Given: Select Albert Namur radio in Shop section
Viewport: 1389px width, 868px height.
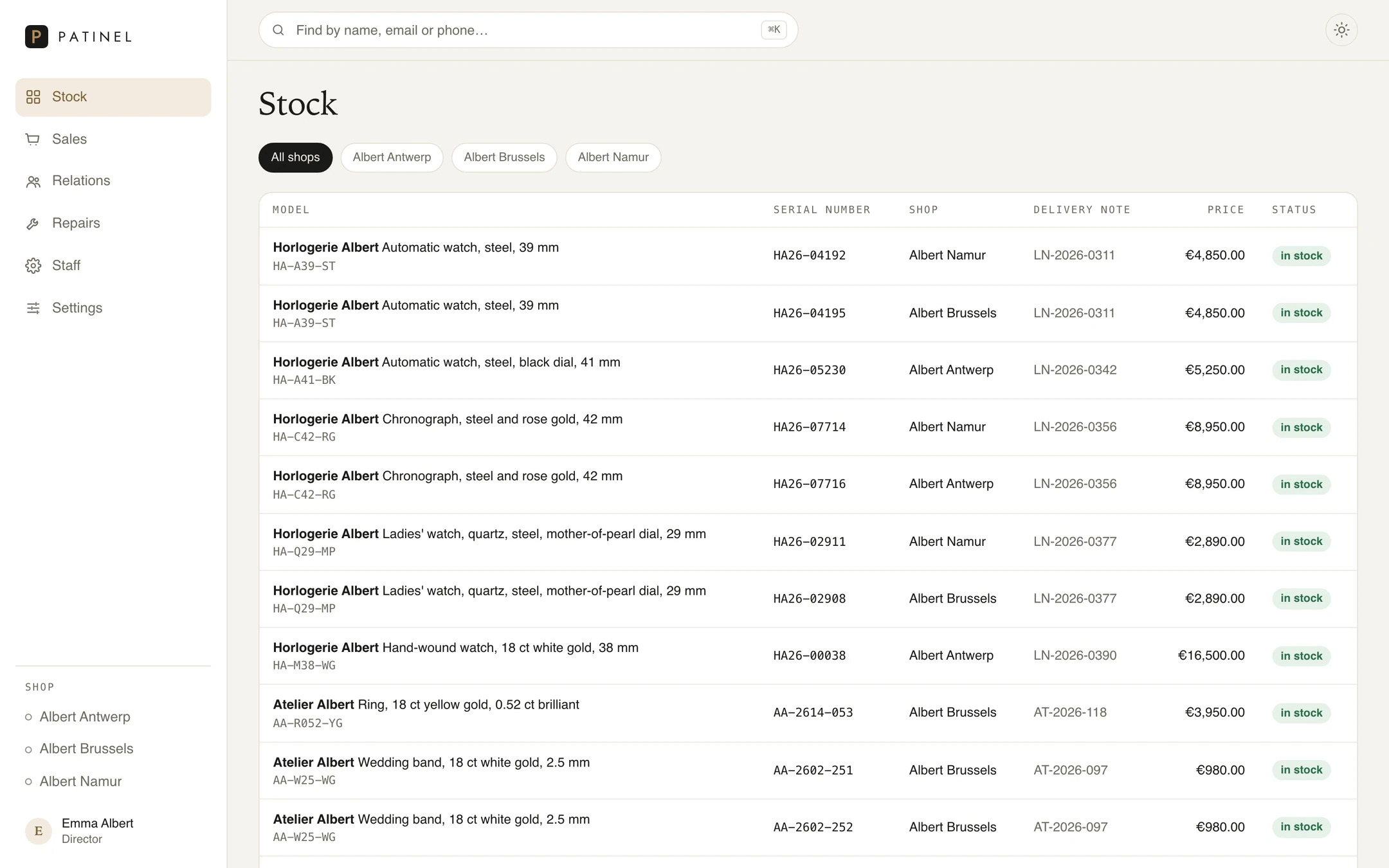Looking at the screenshot, I should coord(28,782).
